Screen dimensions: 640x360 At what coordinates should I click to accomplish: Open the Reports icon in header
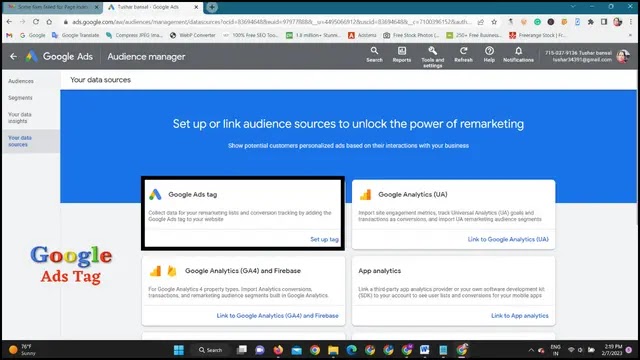(x=402, y=55)
